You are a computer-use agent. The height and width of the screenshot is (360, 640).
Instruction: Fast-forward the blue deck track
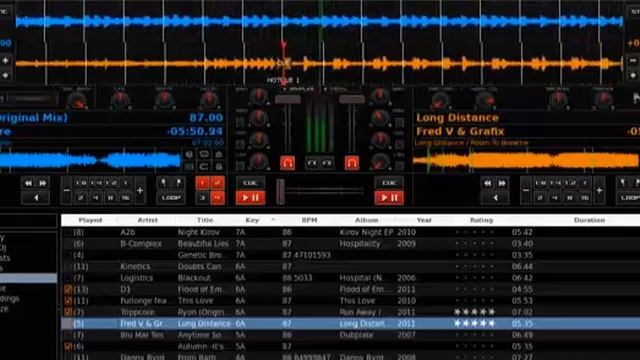pos(42,183)
